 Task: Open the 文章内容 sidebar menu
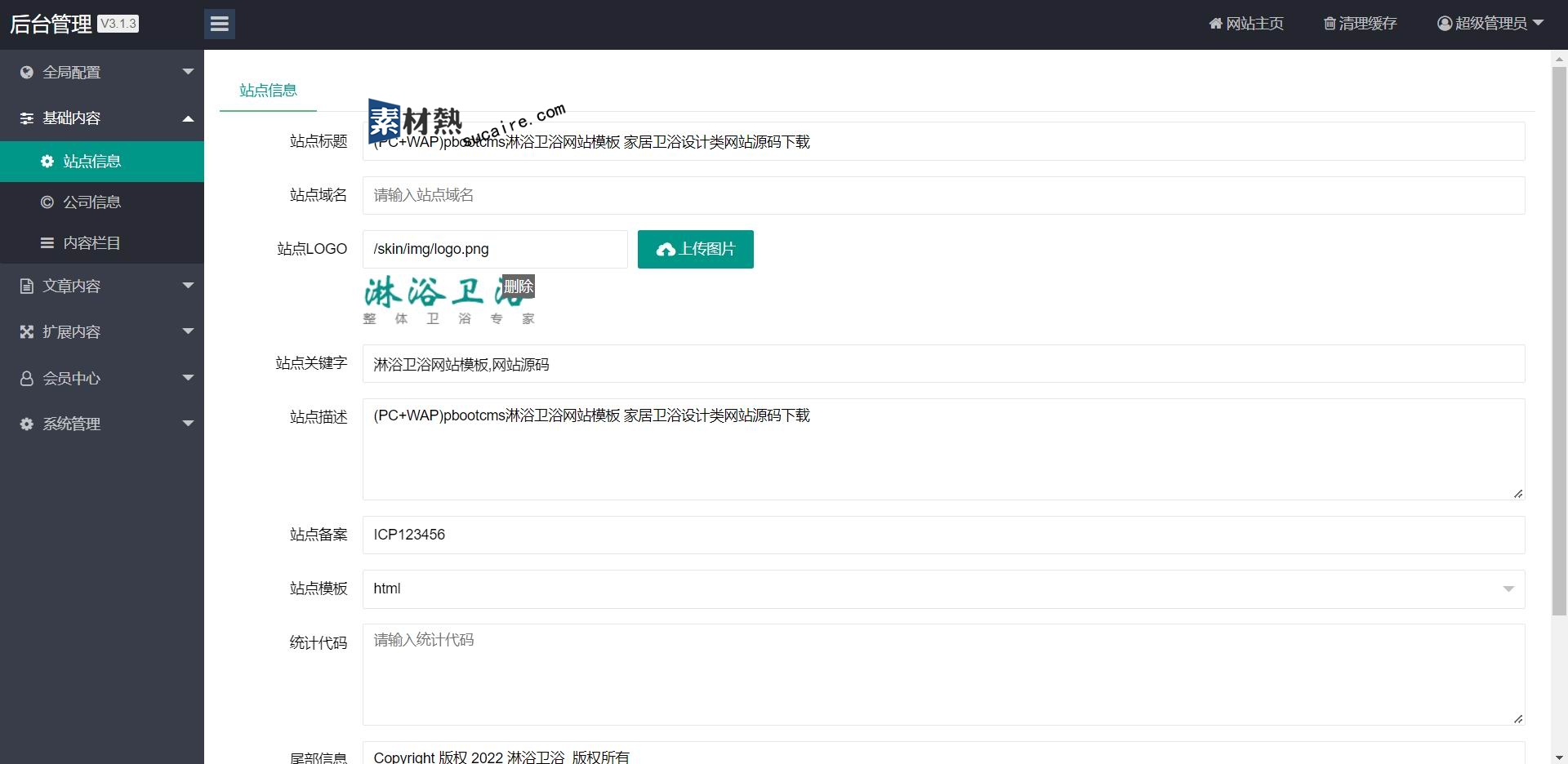(102, 286)
